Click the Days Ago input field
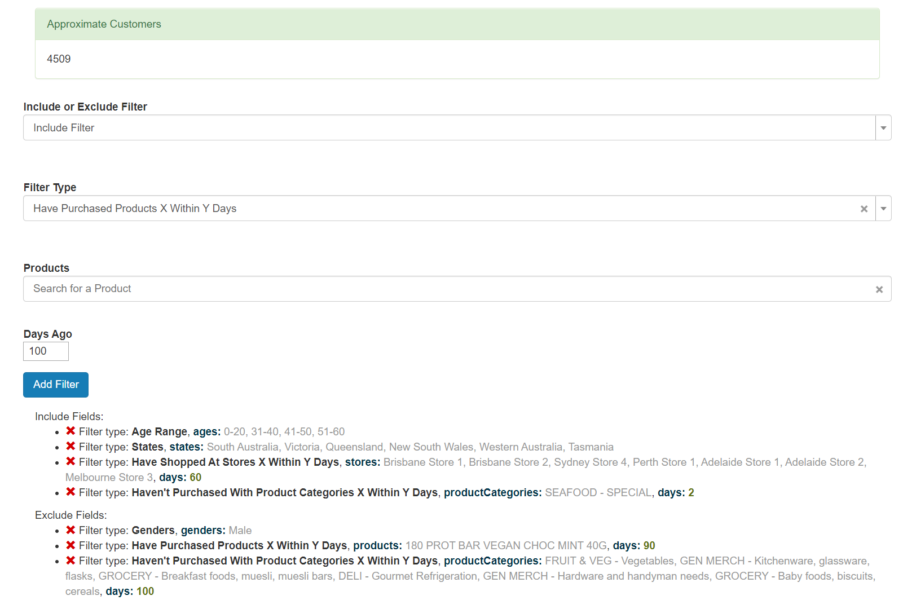903x600 pixels. tap(45, 351)
